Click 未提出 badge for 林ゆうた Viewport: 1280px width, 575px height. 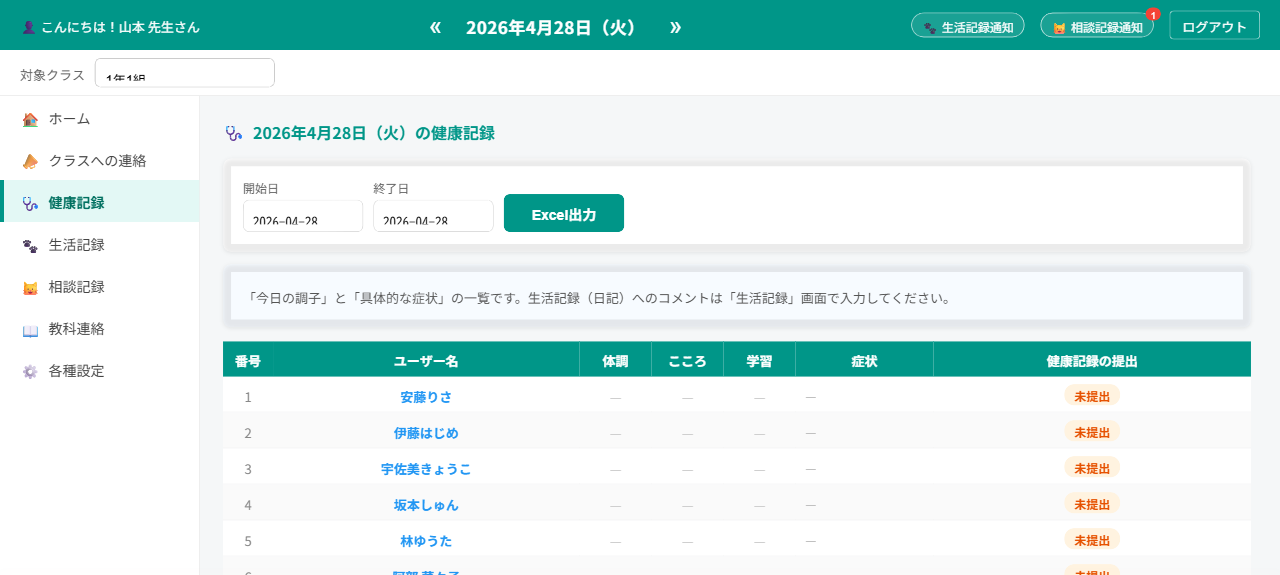point(1092,539)
